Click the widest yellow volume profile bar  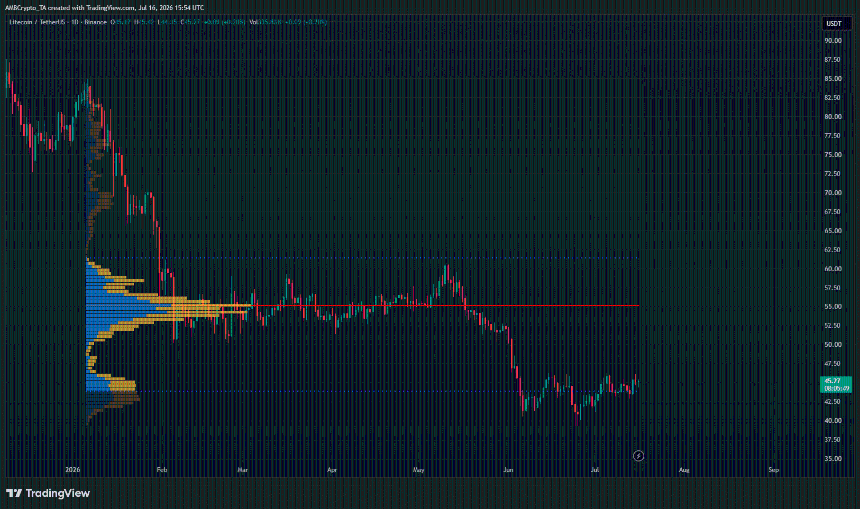tap(210, 306)
